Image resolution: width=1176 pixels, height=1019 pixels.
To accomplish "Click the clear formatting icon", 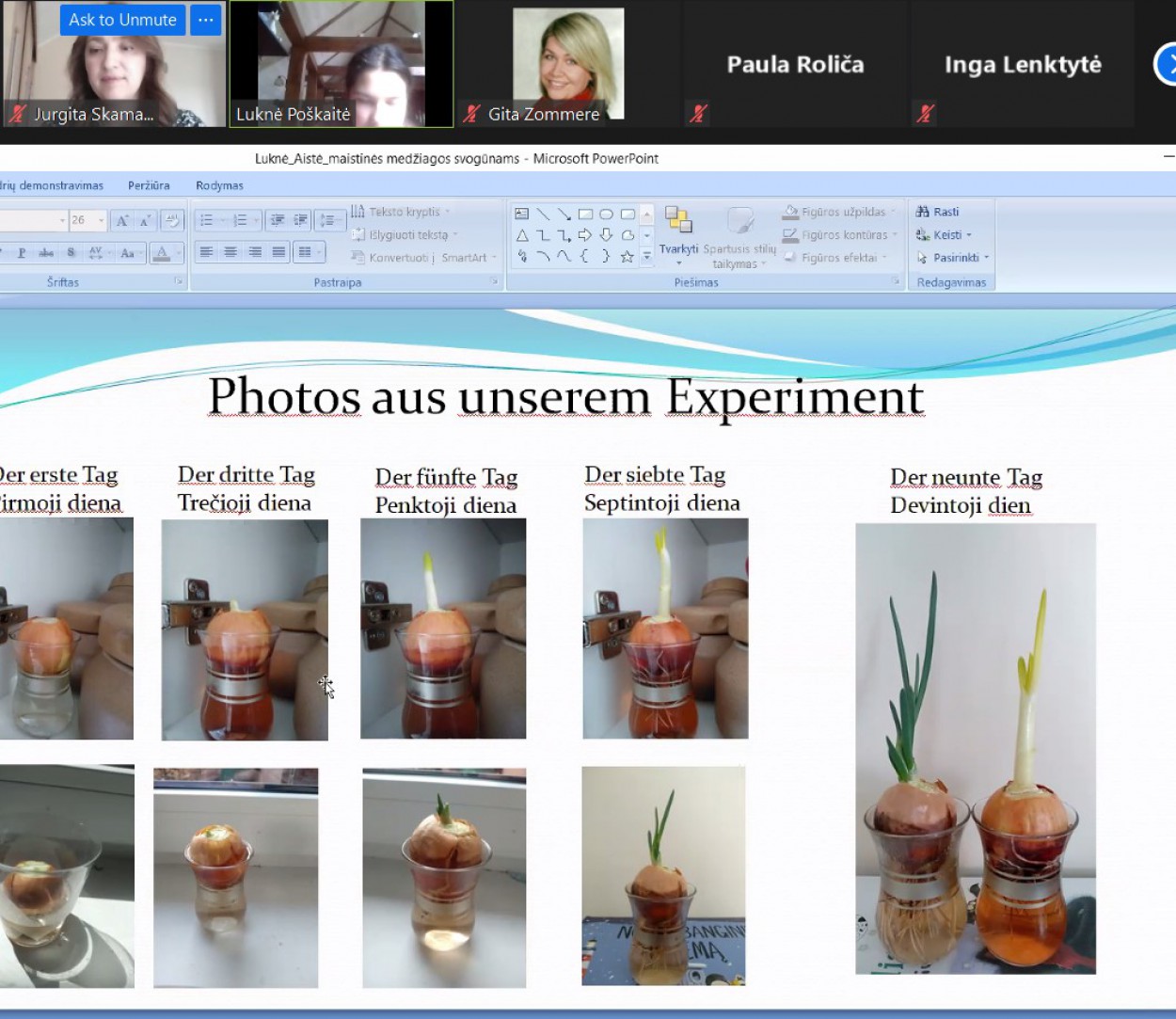I will (x=171, y=220).
